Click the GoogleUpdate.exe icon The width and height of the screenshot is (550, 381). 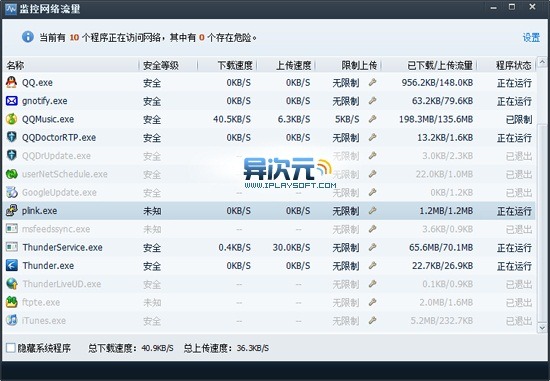pyautogui.click(x=12, y=192)
